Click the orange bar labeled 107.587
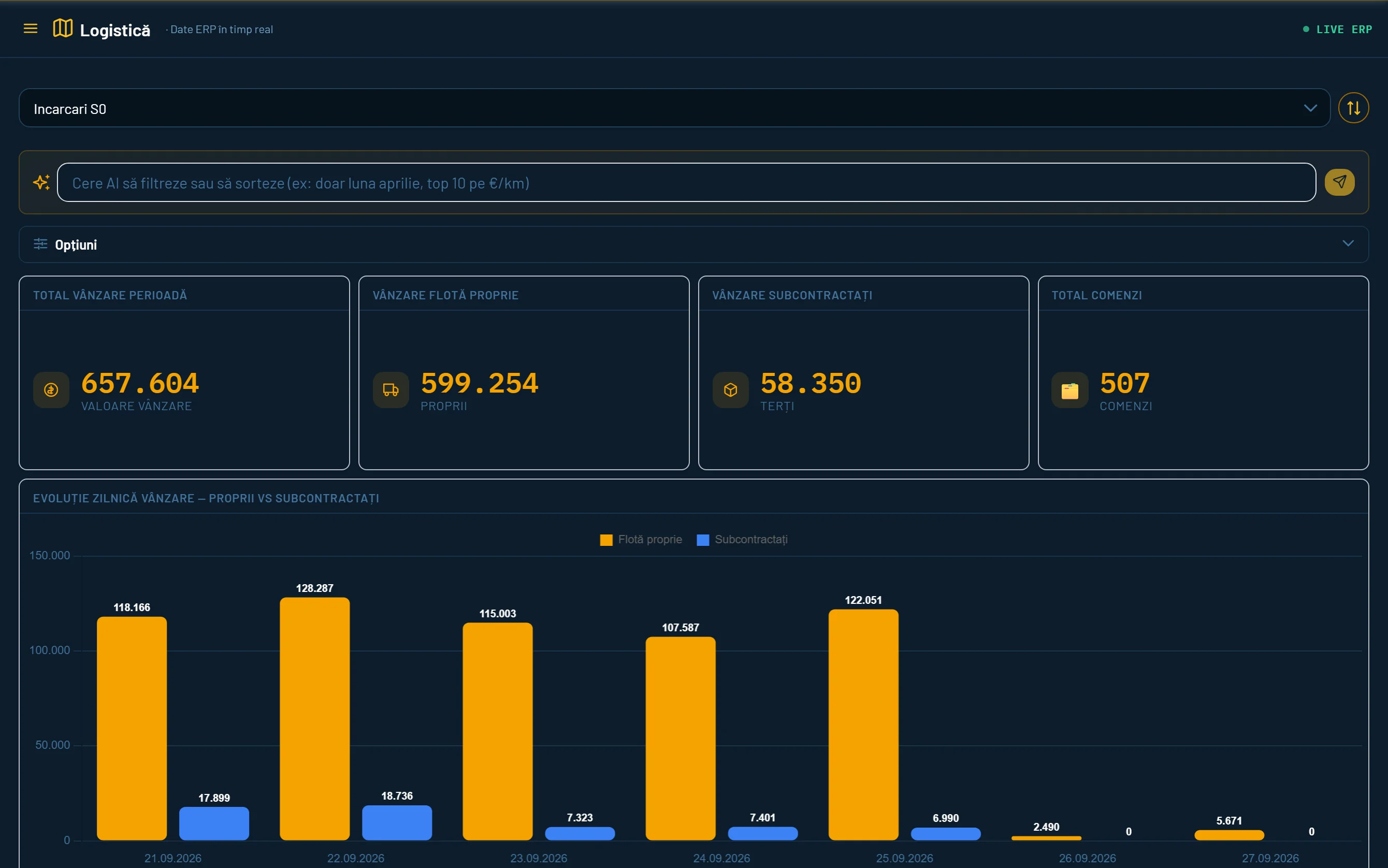The image size is (1388, 868). 681,738
